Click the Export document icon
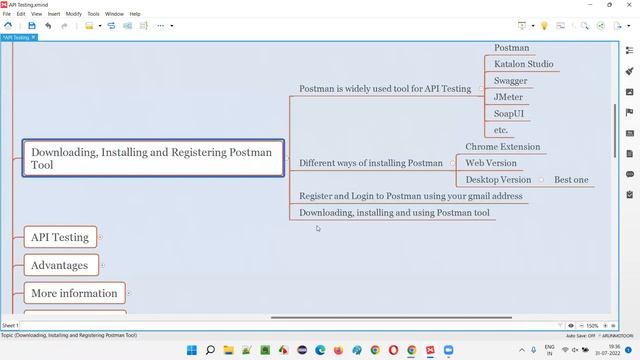The image size is (640, 360). click(618, 26)
